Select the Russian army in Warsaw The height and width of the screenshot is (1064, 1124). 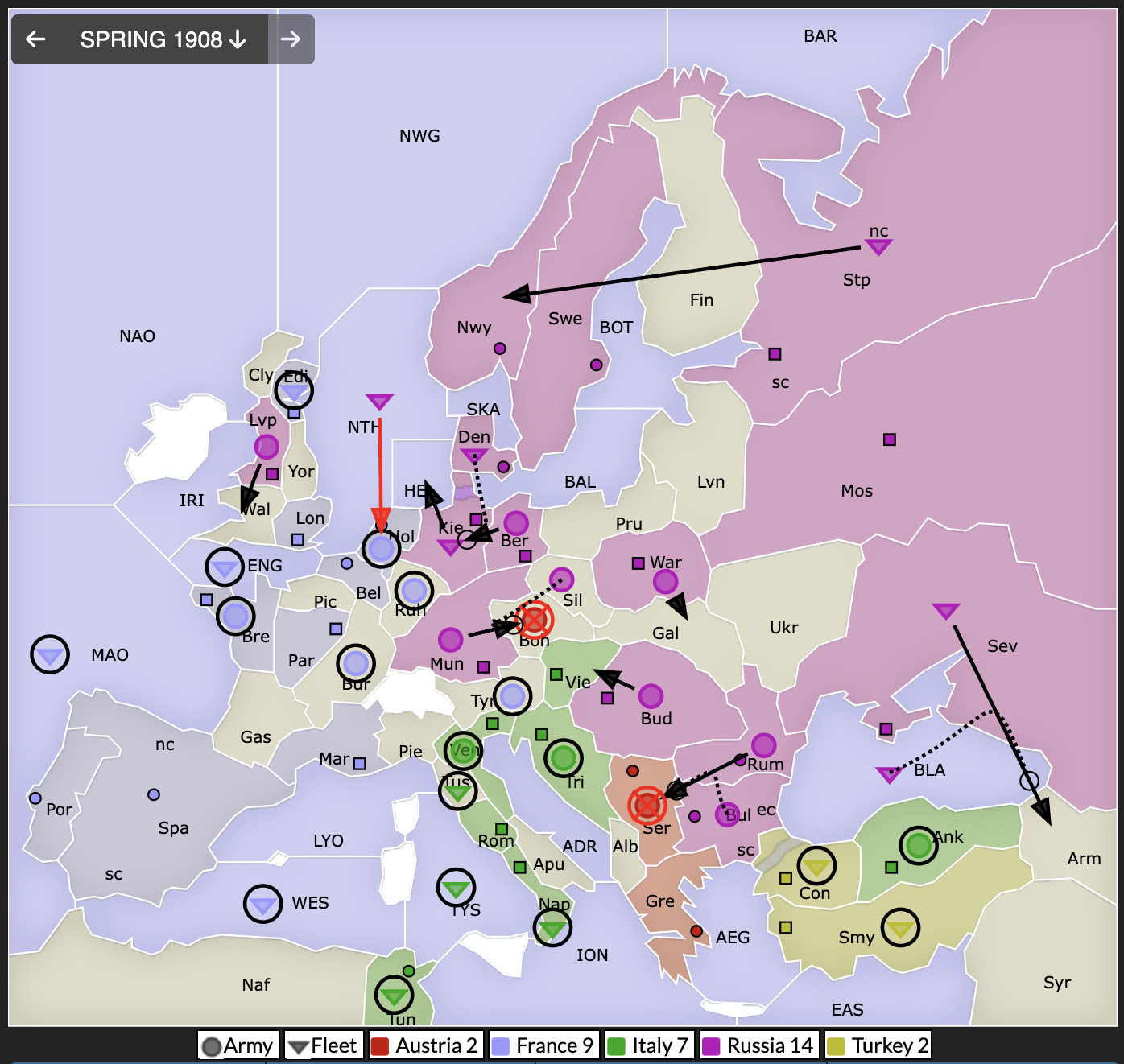pyautogui.click(x=665, y=582)
